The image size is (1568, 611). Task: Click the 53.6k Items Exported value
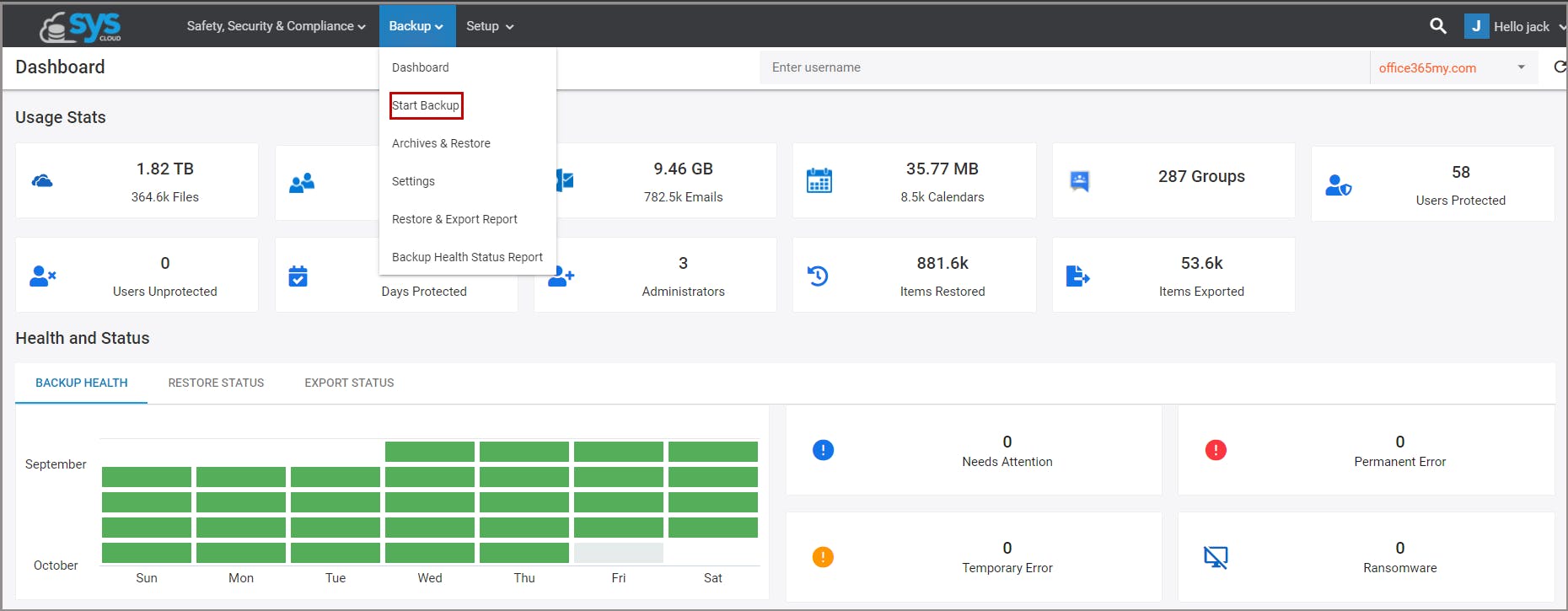click(1202, 263)
